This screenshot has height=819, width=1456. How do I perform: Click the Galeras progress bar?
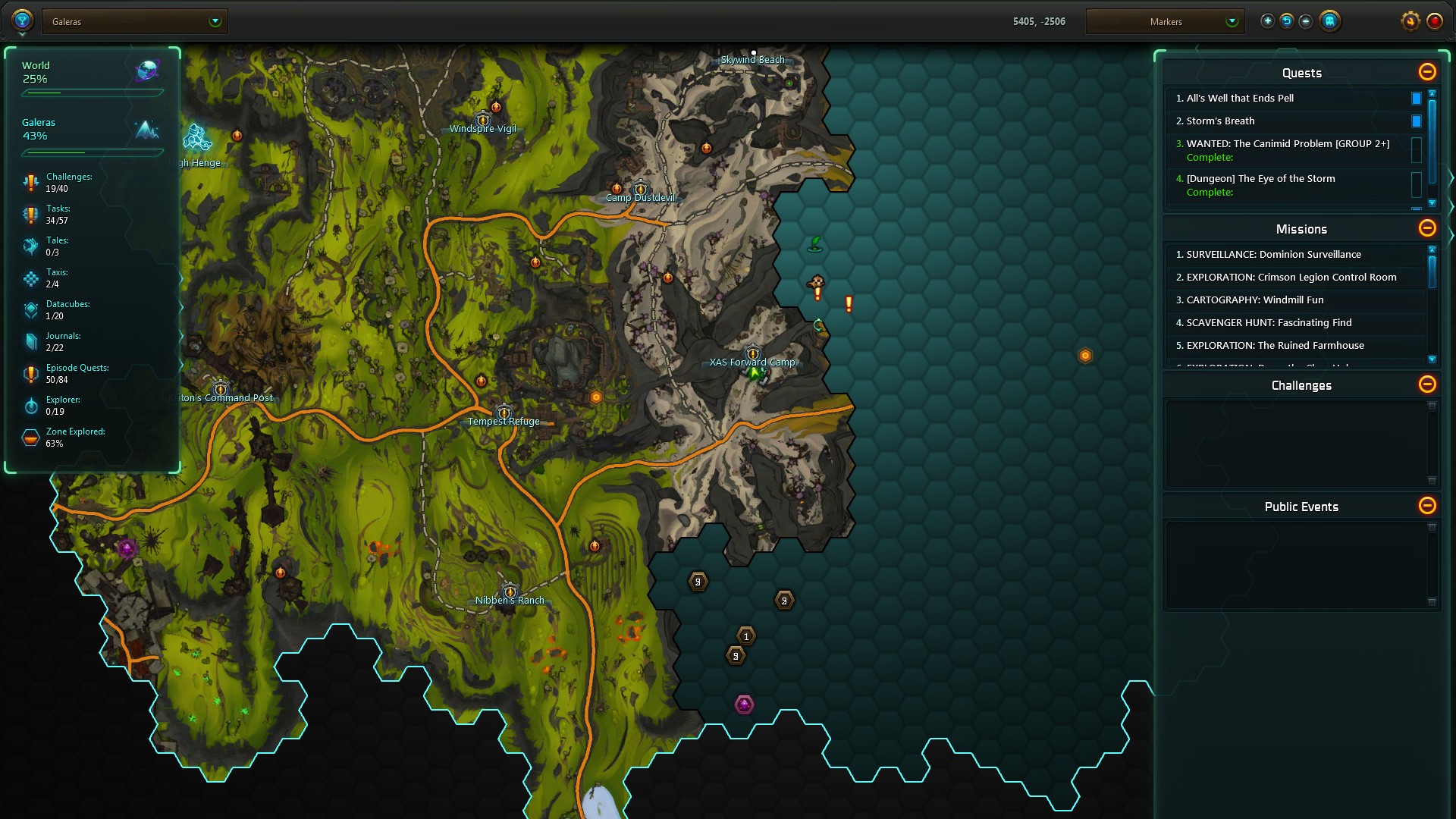(x=93, y=152)
